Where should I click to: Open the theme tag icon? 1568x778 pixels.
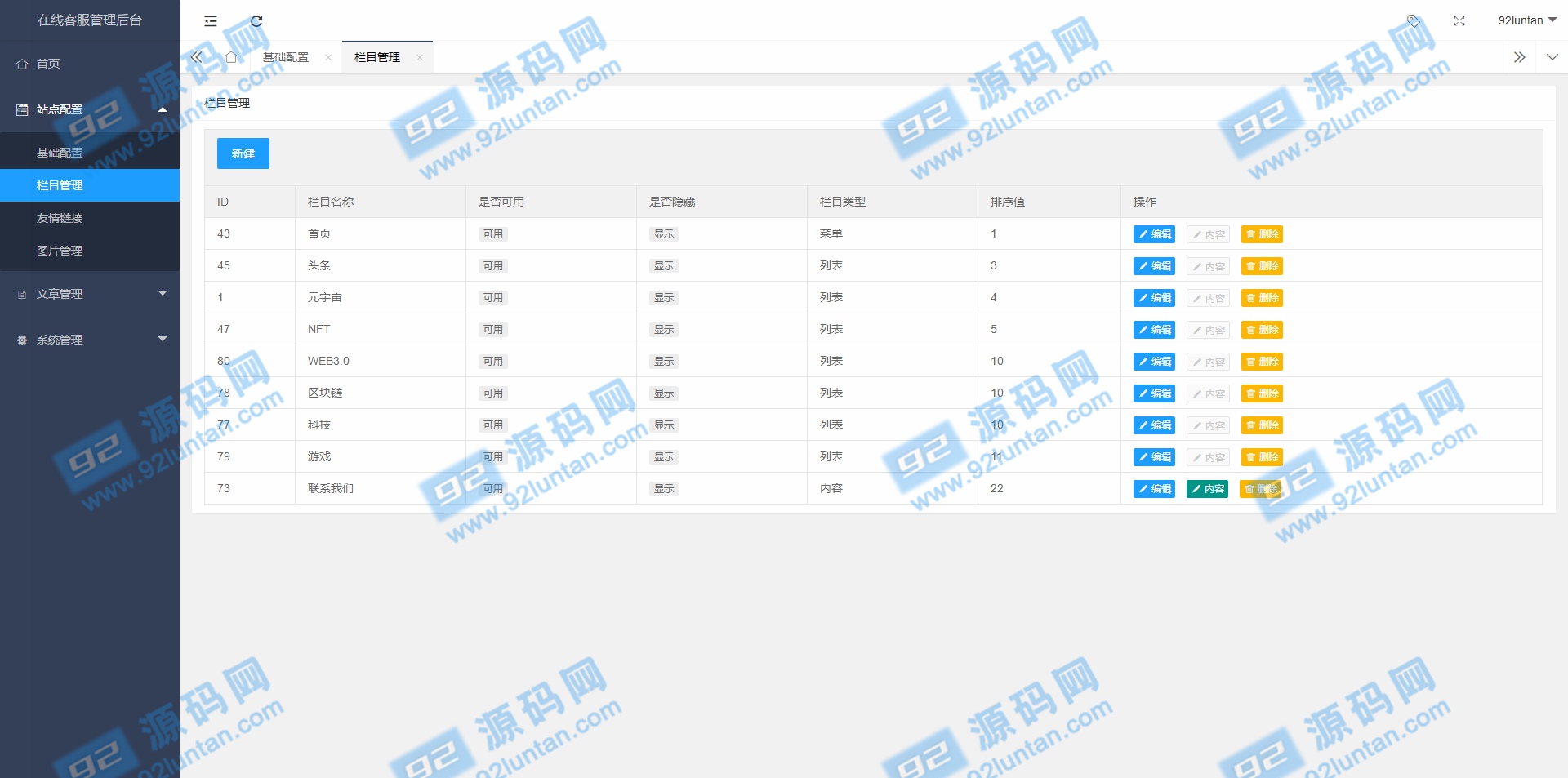coord(1414,20)
